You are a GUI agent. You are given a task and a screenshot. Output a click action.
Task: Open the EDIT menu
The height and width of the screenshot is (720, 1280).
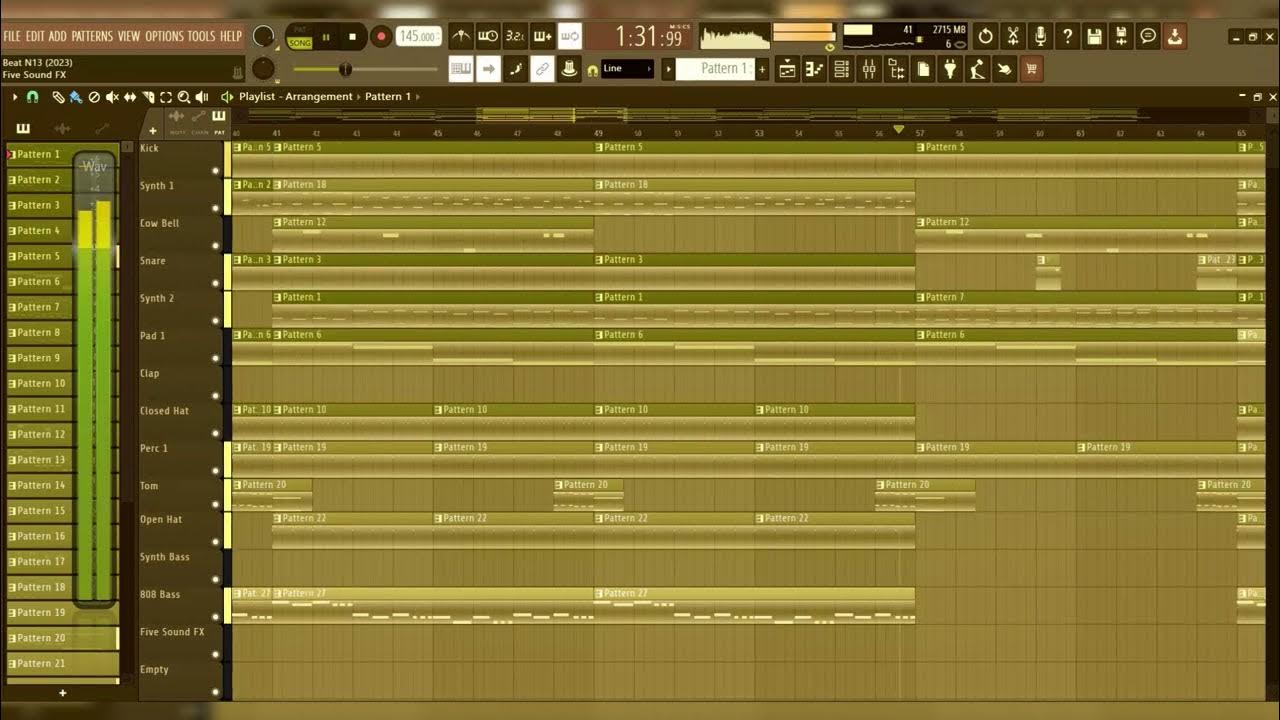(x=36, y=36)
